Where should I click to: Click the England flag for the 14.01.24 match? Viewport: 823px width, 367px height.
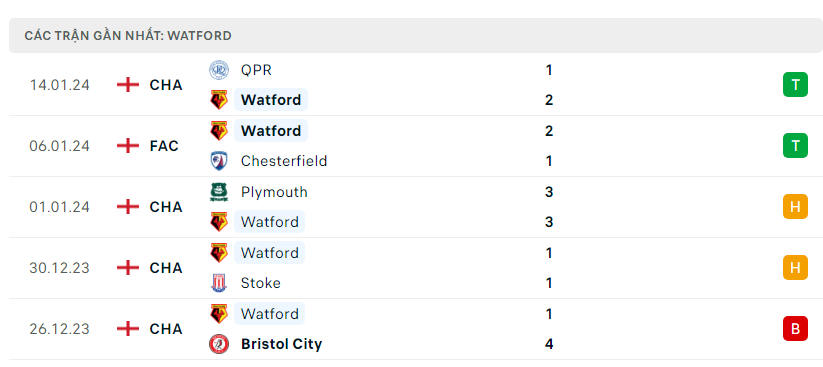[x=128, y=85]
